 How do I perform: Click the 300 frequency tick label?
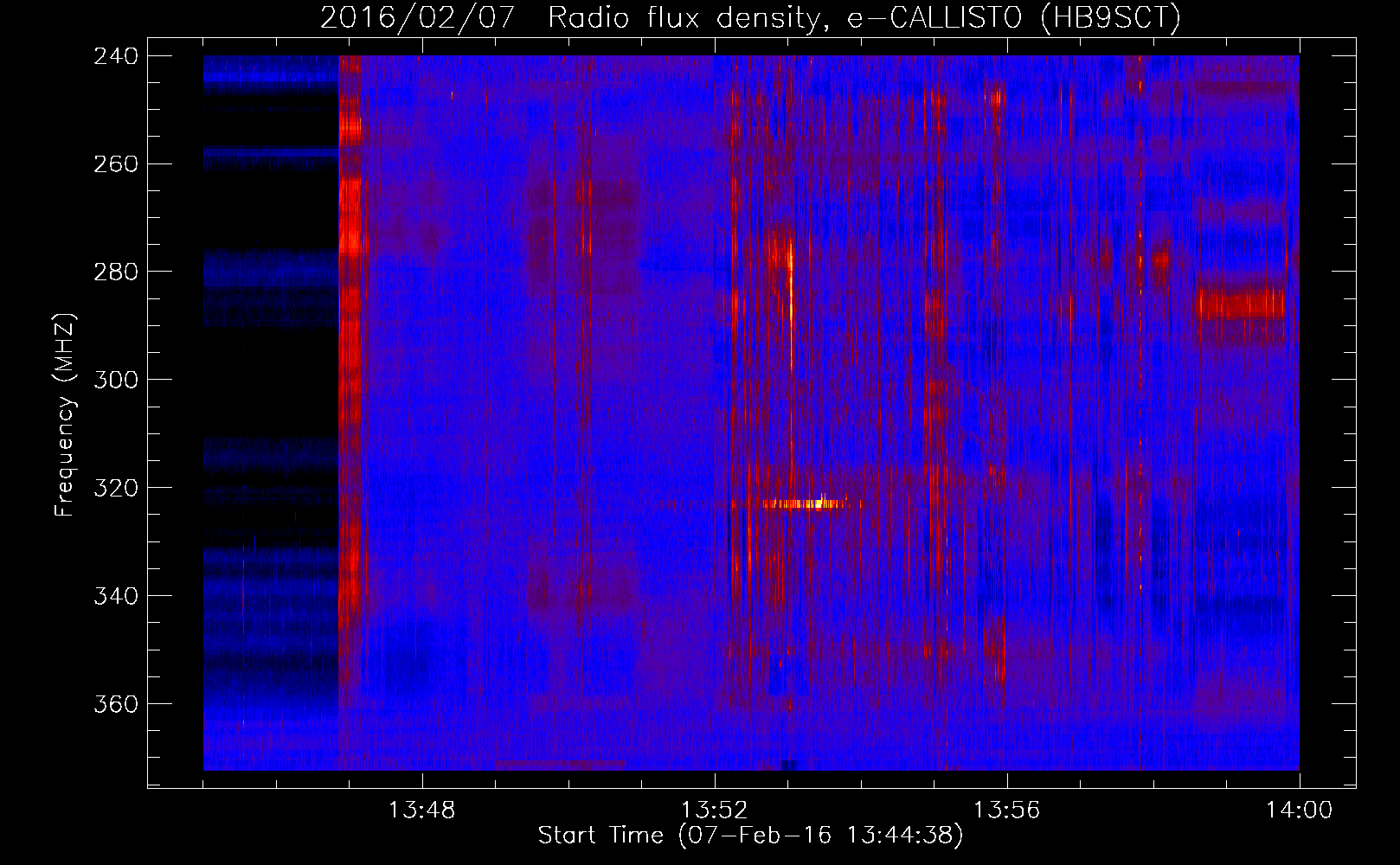(x=116, y=380)
